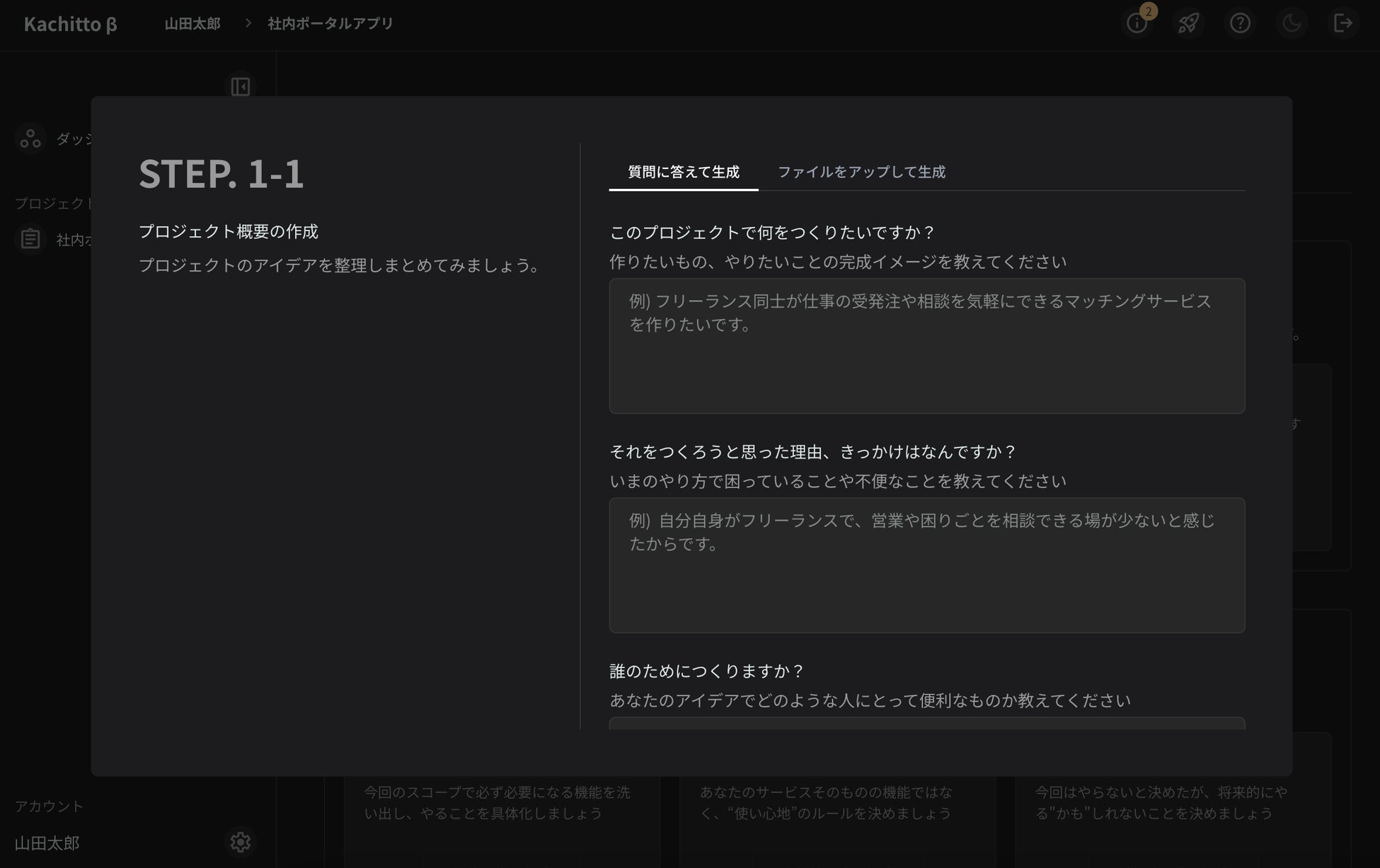This screenshot has height=868, width=1380.
Task: Click the STEP. 1-1 heading
Action: (222, 173)
